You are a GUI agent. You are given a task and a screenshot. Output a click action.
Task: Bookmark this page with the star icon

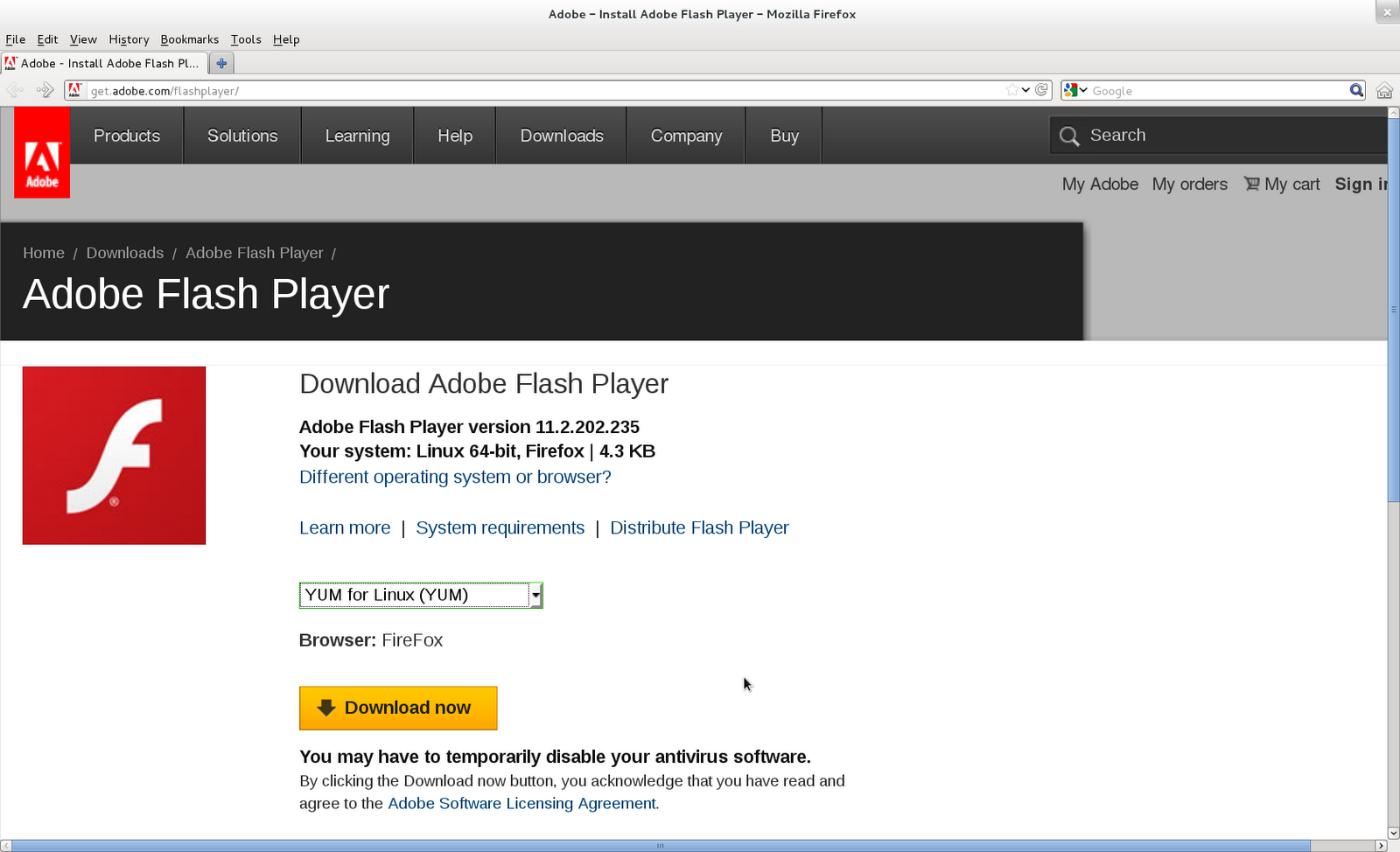point(1012,90)
